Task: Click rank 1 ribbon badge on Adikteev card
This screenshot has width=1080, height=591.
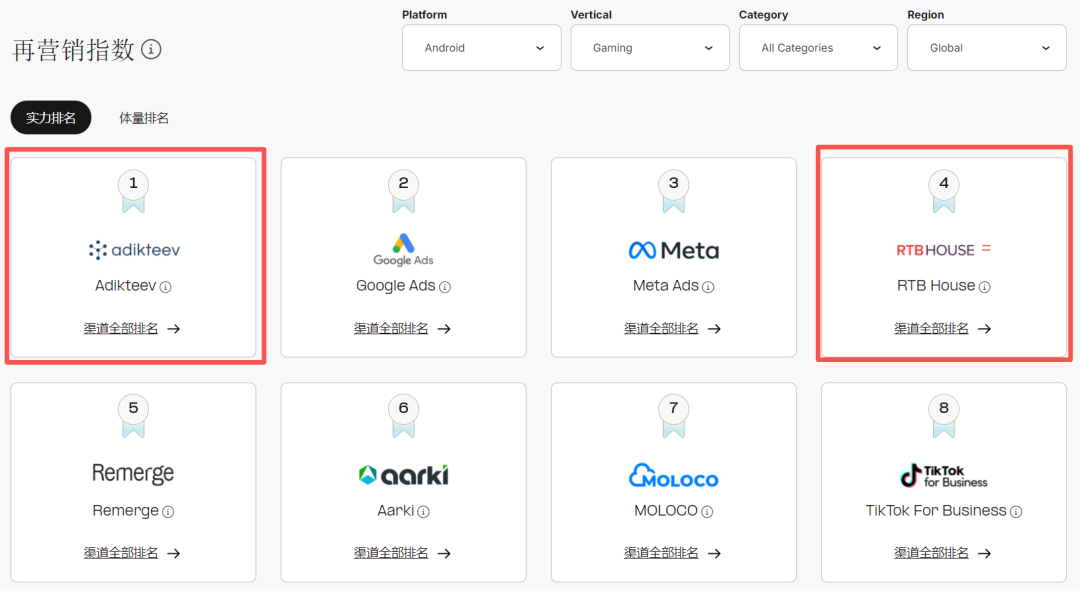Action: (134, 191)
